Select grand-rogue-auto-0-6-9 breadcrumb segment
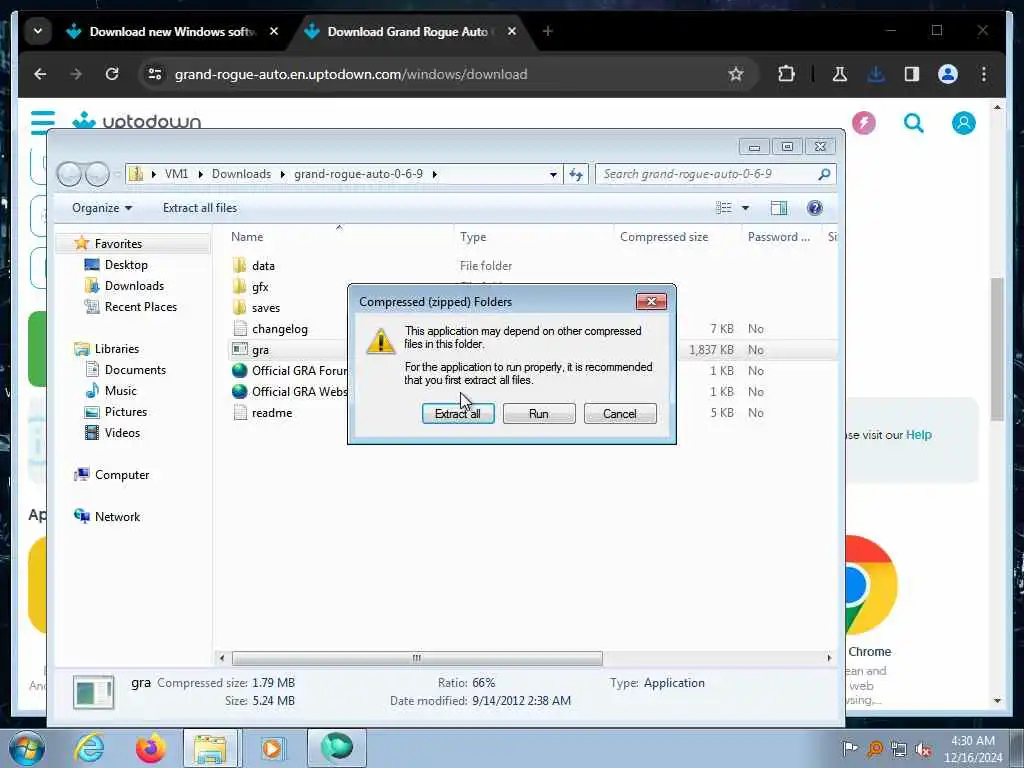 (x=359, y=174)
